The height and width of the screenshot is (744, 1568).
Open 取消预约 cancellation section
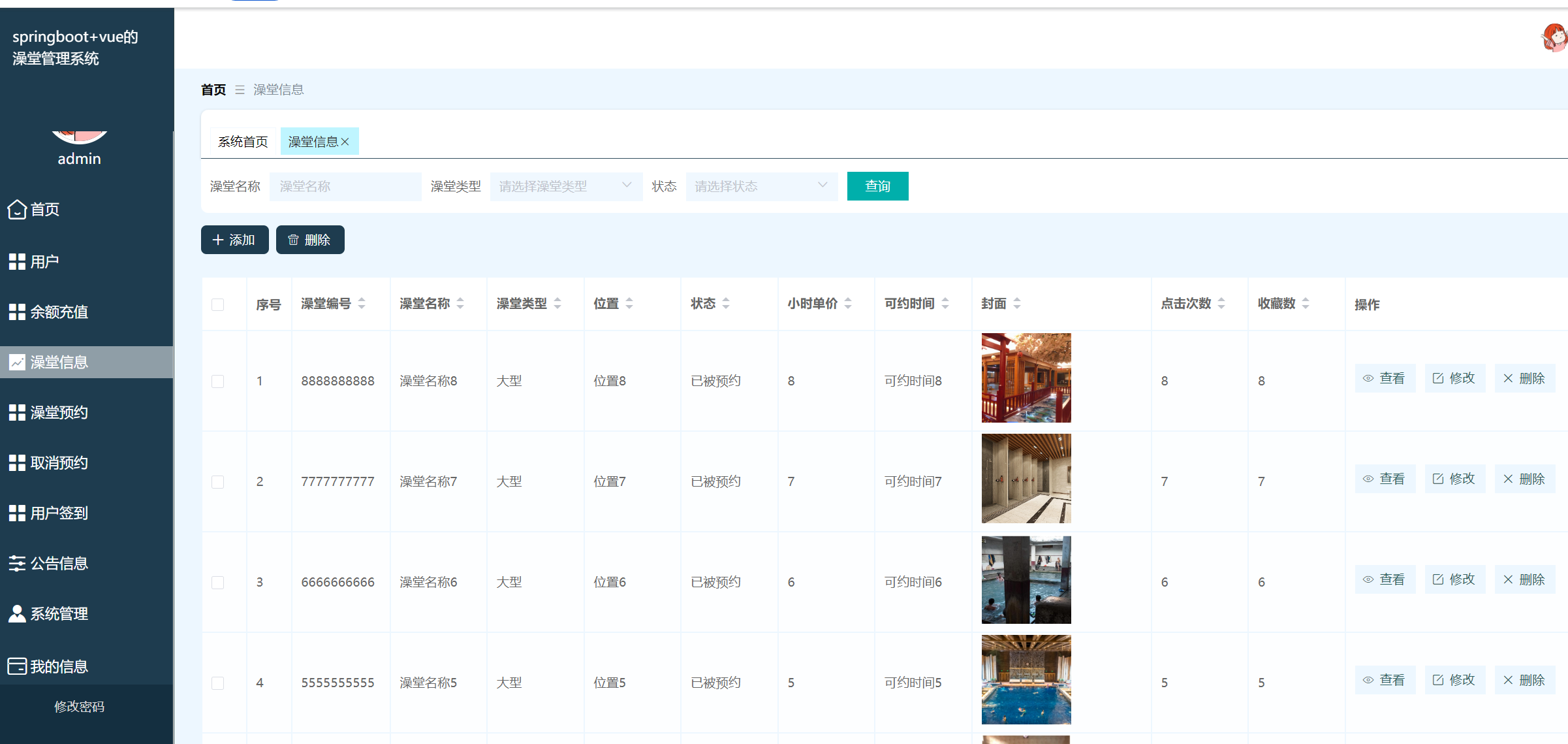[x=57, y=462]
